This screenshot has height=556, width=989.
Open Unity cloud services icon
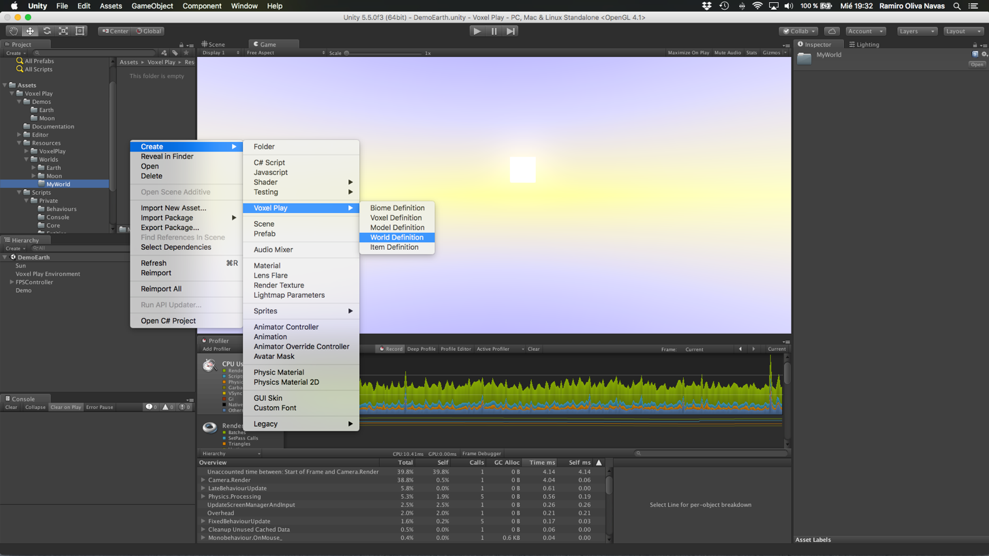click(x=832, y=31)
